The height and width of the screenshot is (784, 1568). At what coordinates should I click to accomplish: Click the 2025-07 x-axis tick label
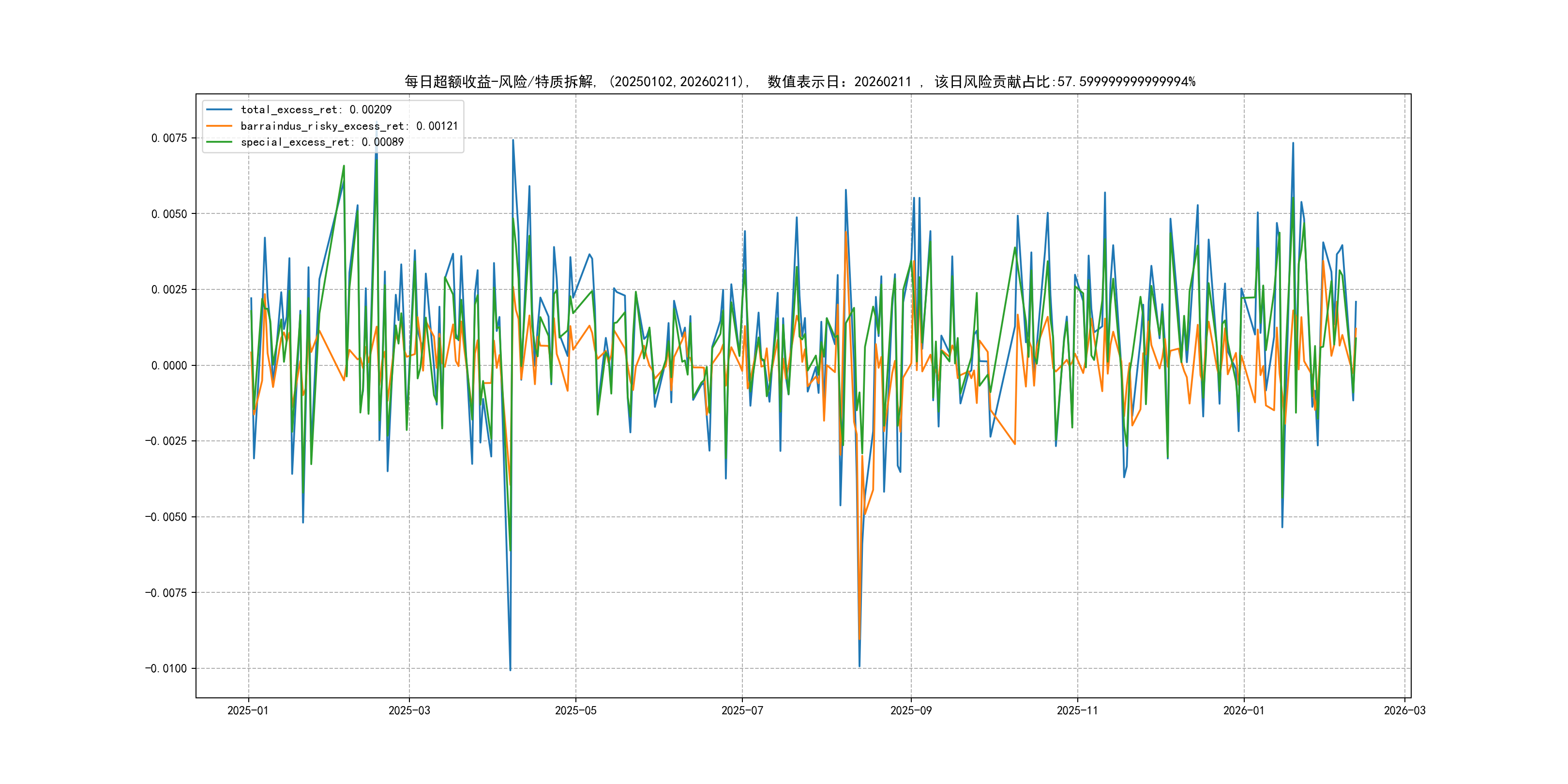[x=742, y=710]
